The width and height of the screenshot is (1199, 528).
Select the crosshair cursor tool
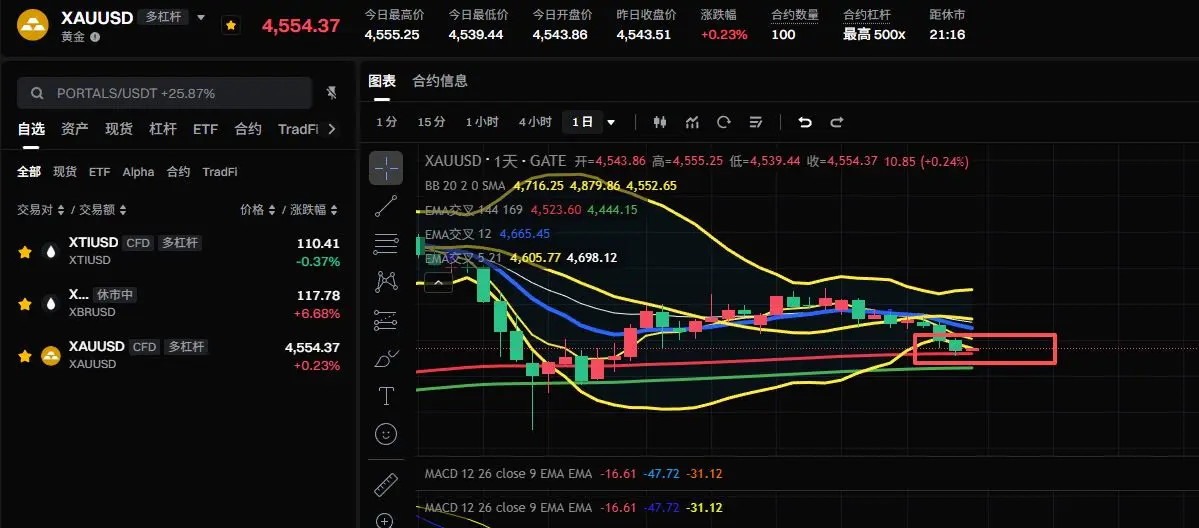point(386,168)
